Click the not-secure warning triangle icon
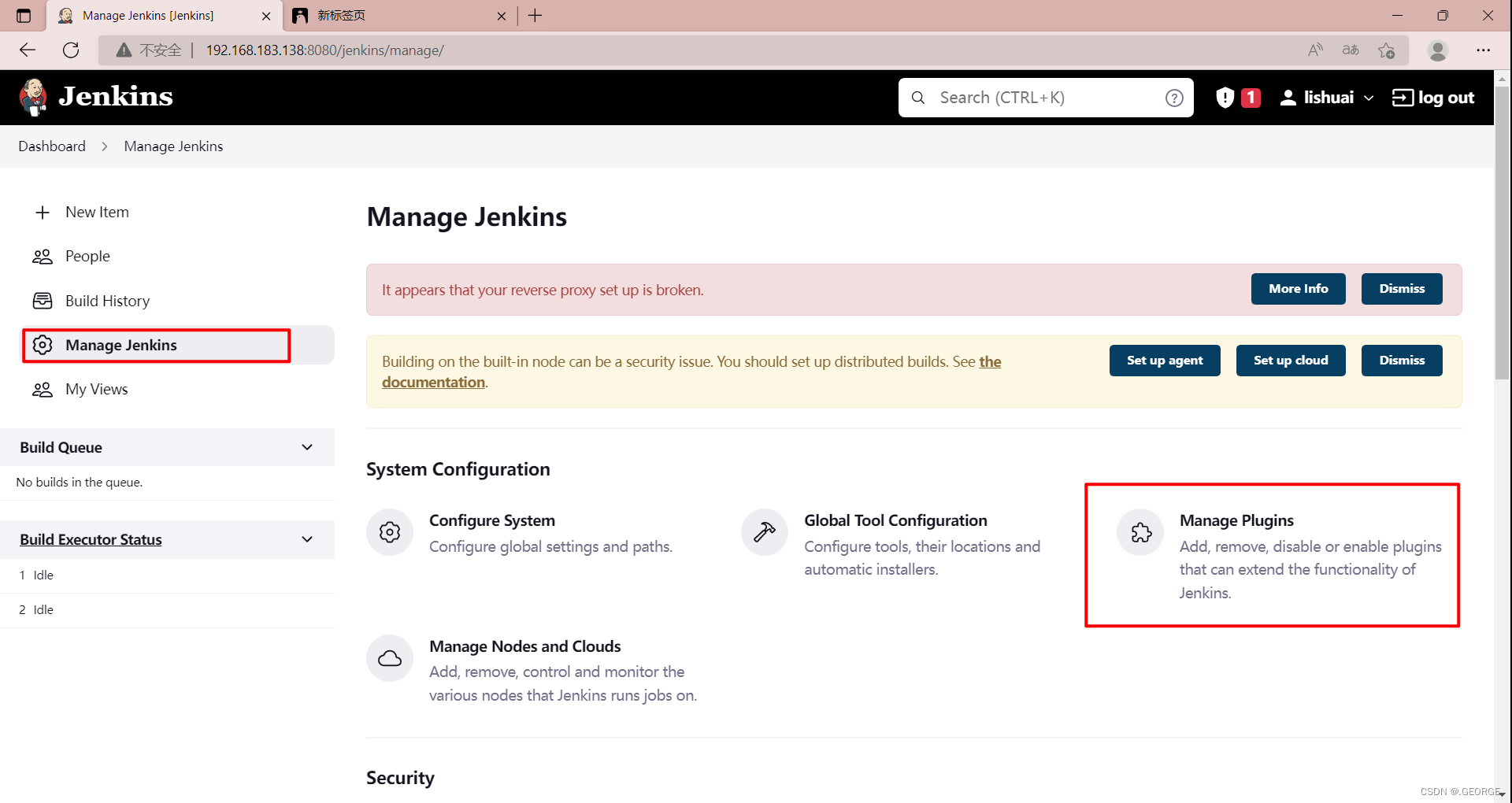The width and height of the screenshot is (1512, 803). click(x=124, y=50)
